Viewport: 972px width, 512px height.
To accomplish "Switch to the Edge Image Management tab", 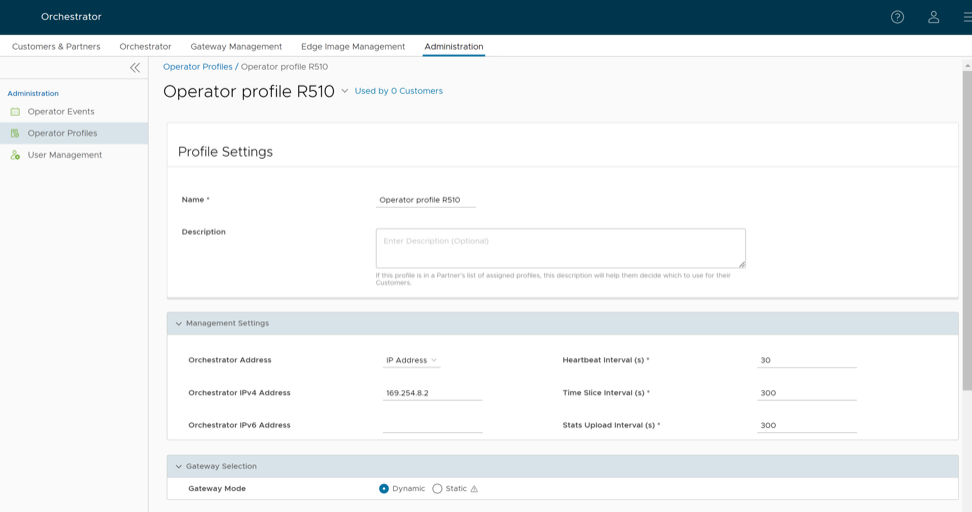I will pyautogui.click(x=352, y=46).
